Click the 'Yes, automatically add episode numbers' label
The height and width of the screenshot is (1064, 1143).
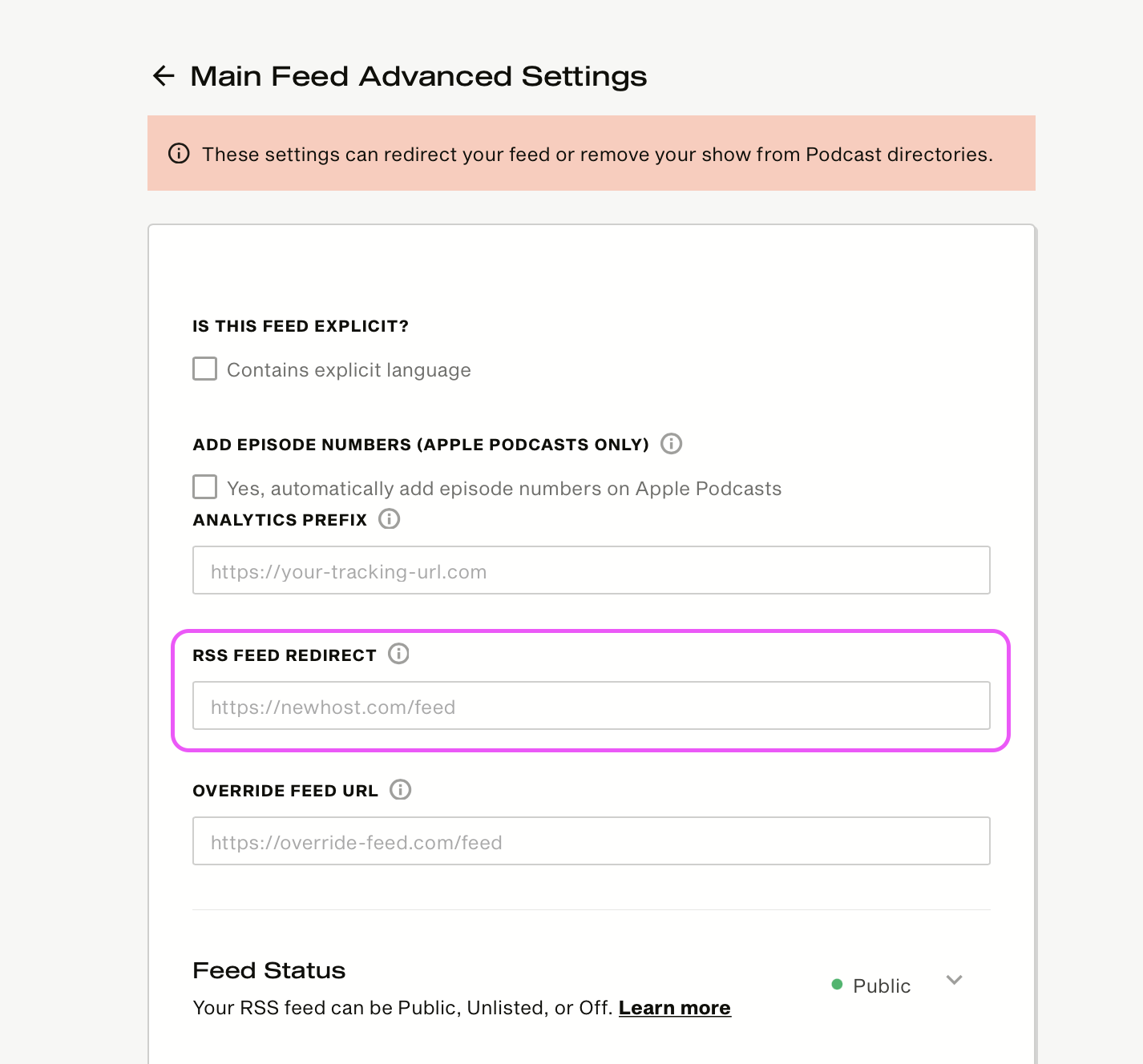click(504, 489)
